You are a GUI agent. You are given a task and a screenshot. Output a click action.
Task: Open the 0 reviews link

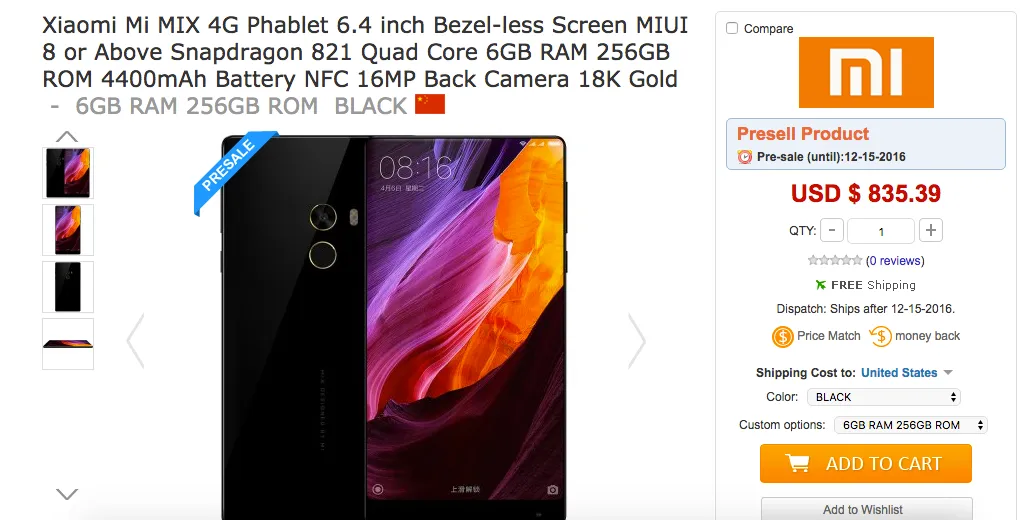coord(895,261)
